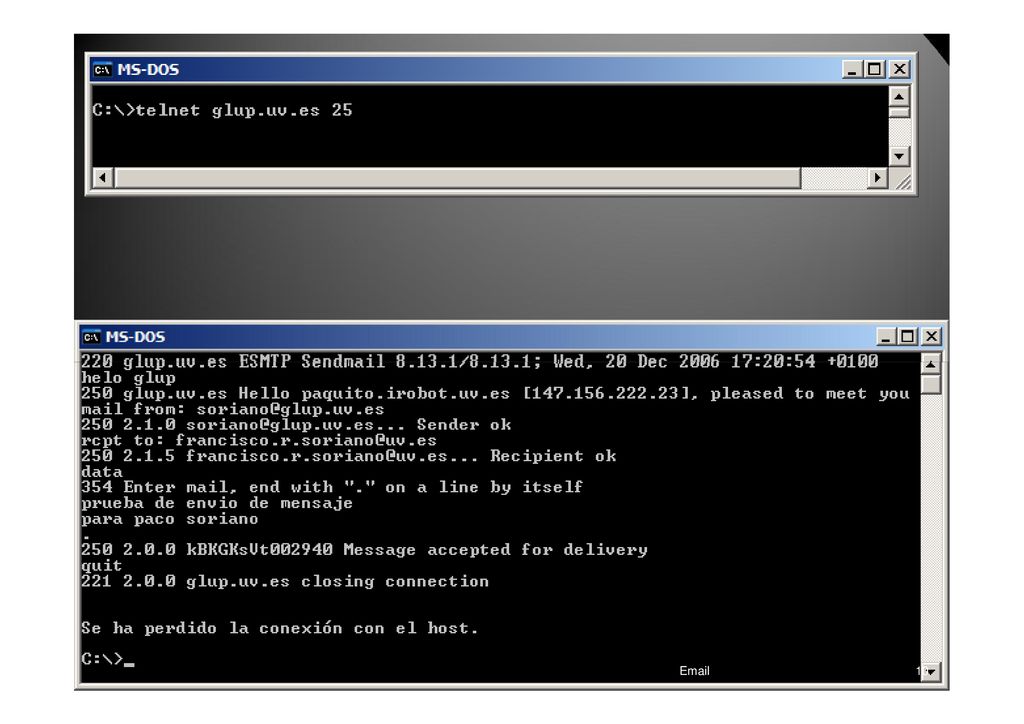
Task: Click the upper window's scroll-left arrow
Action: (103, 178)
